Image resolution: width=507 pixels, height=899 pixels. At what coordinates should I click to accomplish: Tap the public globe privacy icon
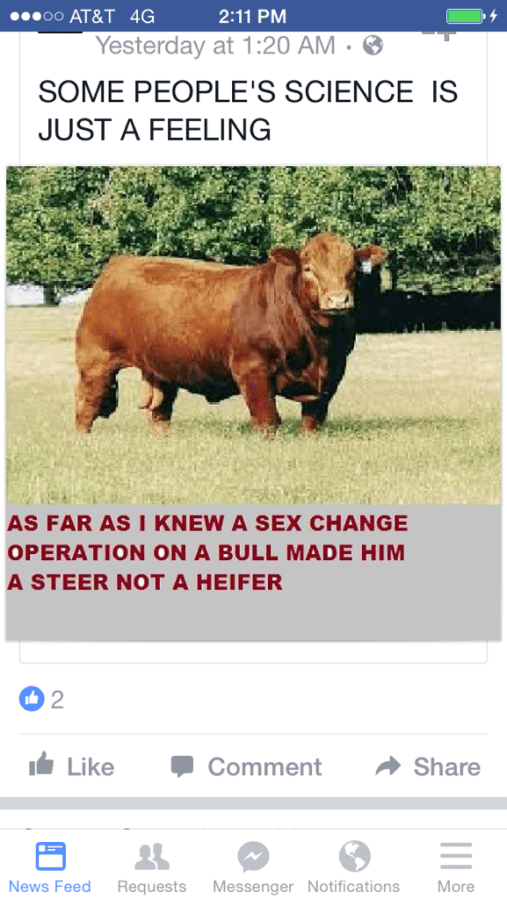[x=373, y=45]
